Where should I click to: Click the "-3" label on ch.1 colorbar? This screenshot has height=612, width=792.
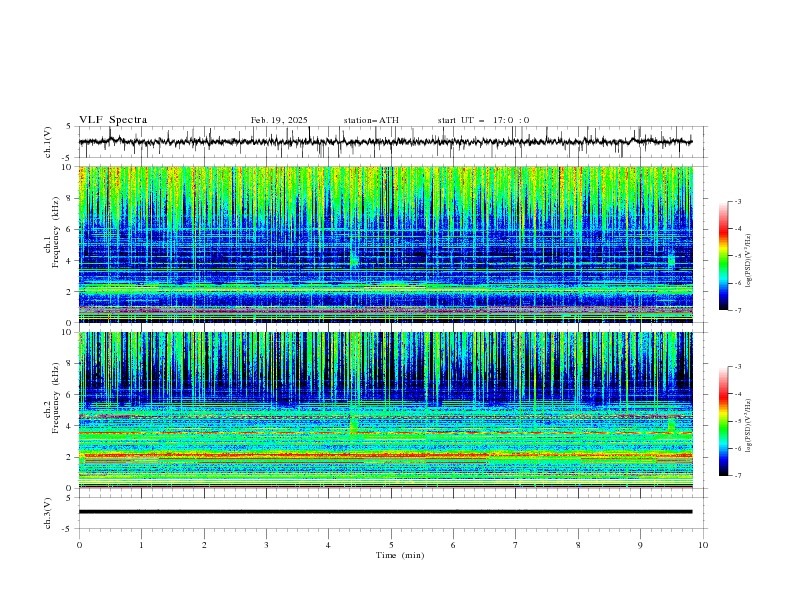point(737,201)
